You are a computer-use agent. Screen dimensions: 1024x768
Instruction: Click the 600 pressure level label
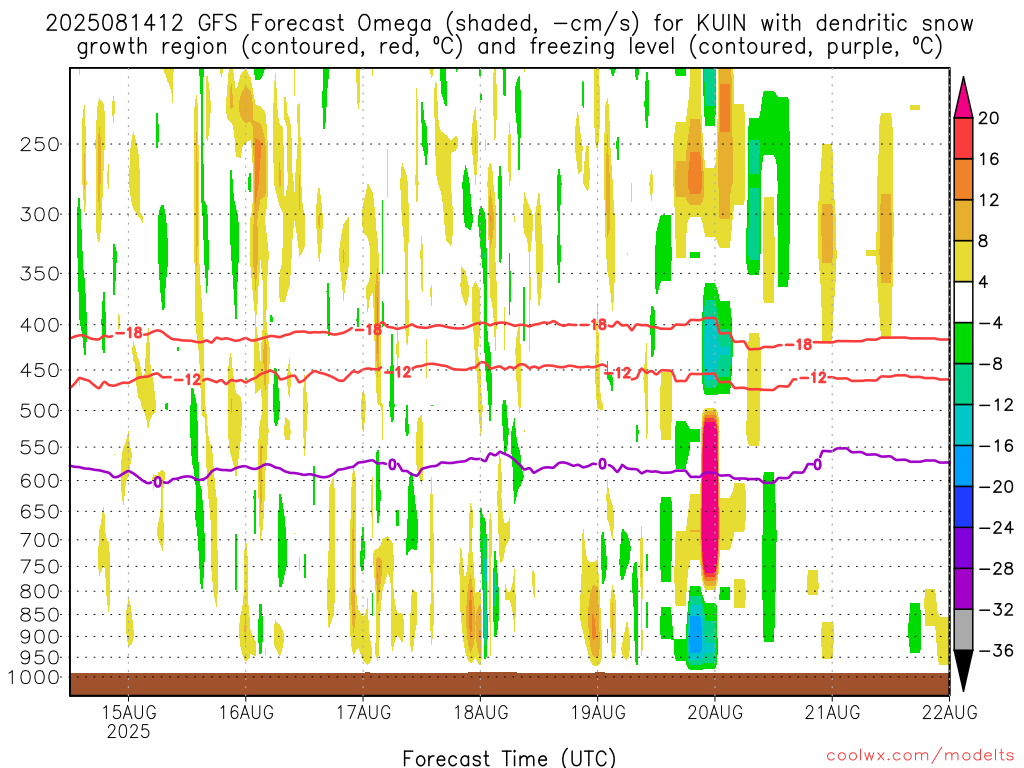click(40, 481)
